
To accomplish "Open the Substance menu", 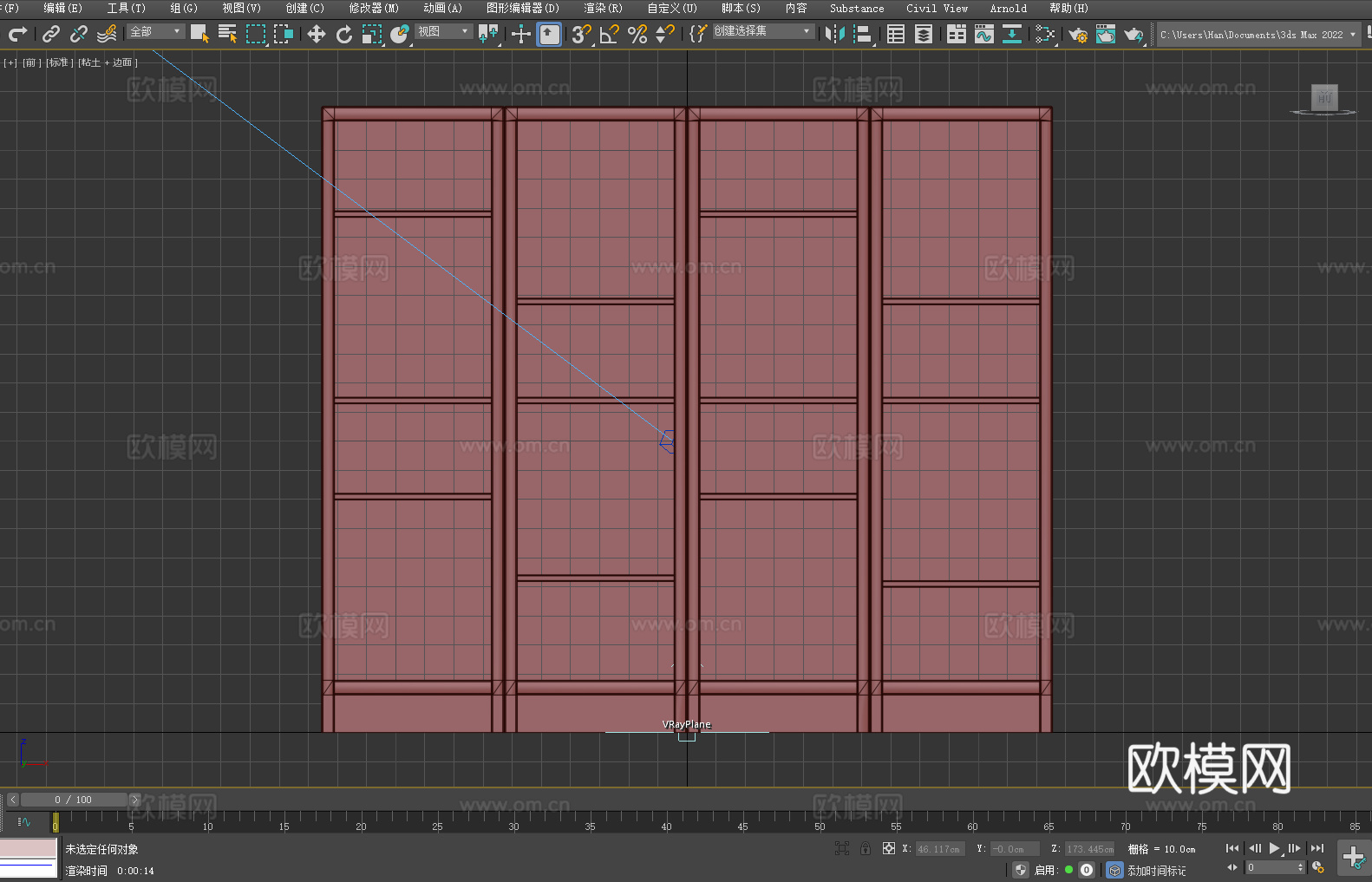I will (857, 8).
